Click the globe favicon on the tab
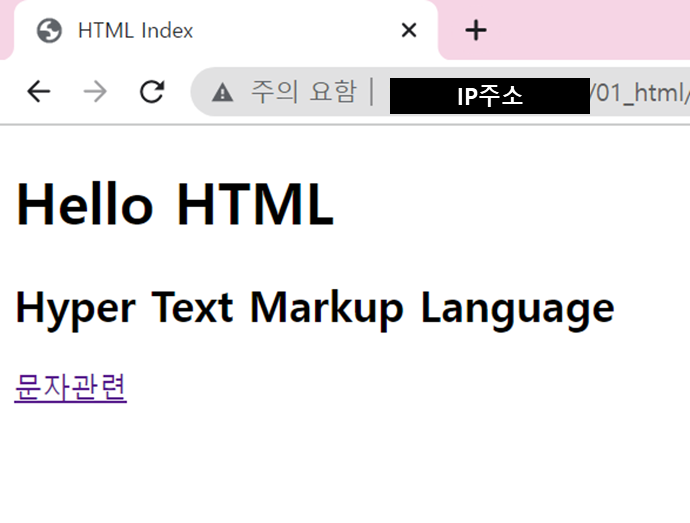 click(49, 30)
